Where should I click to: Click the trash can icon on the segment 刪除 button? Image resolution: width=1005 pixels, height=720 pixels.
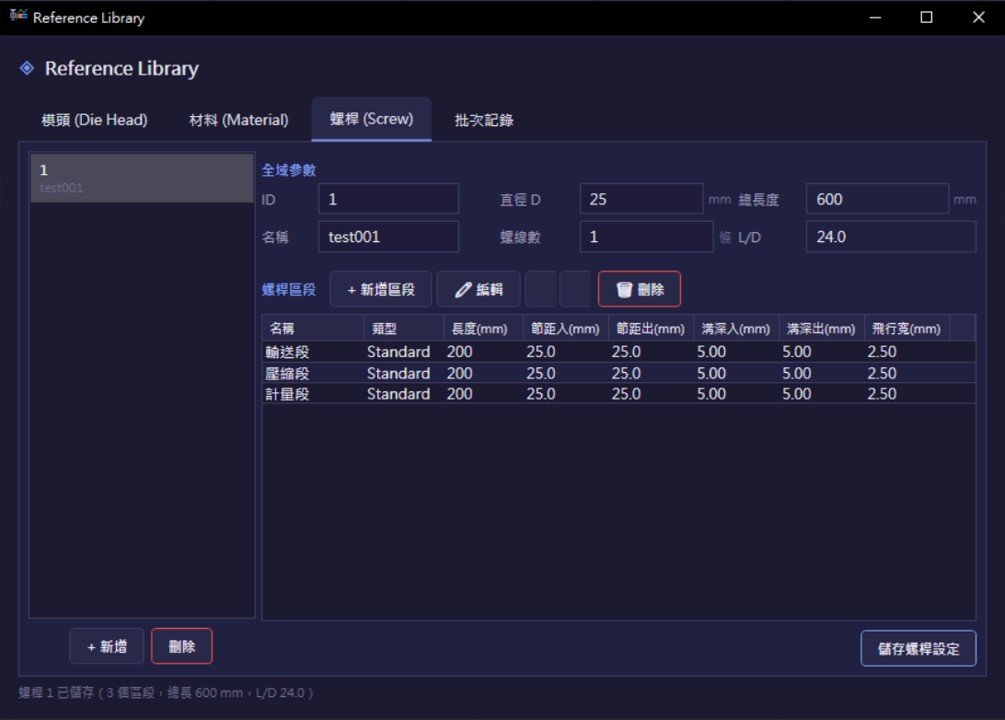[x=624, y=290]
